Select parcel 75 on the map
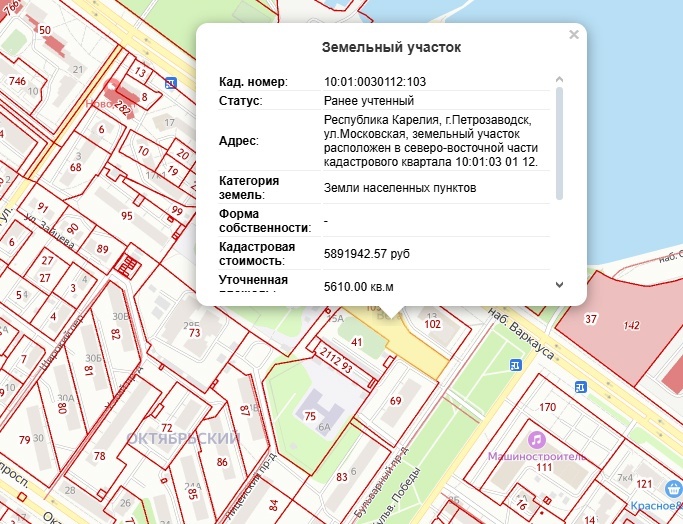This screenshot has height=524, width=683. pyautogui.click(x=310, y=416)
